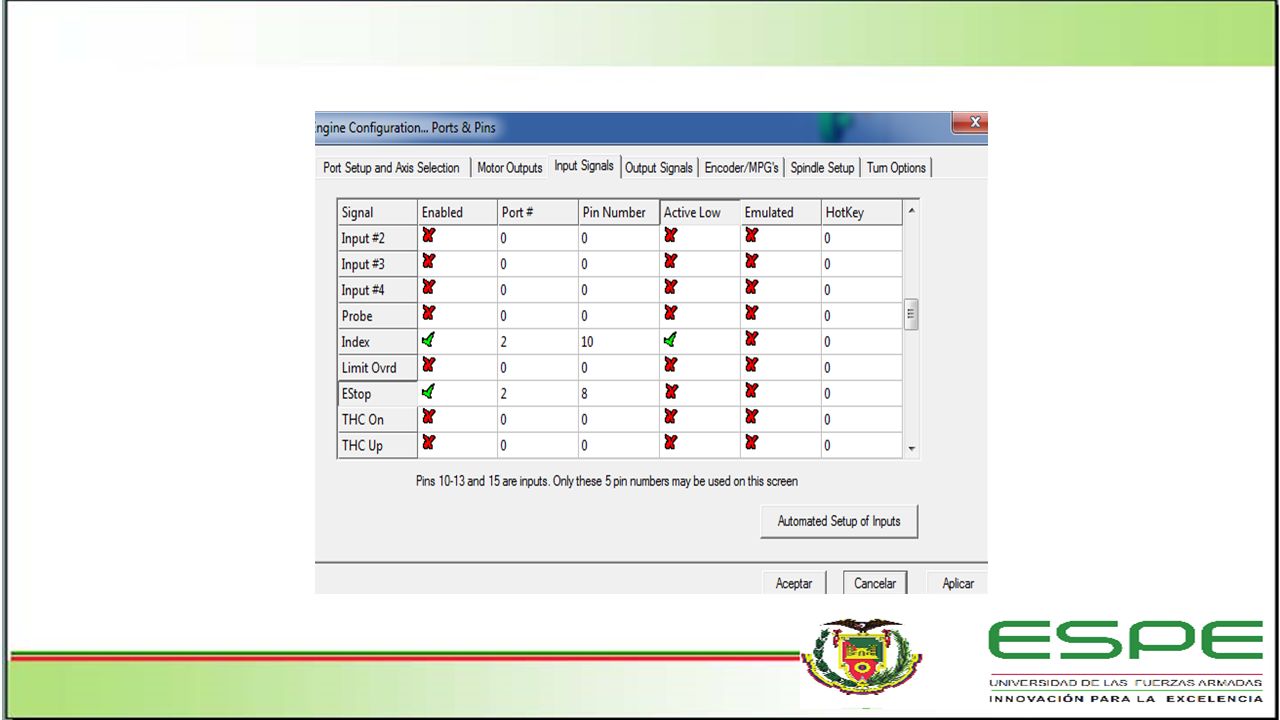Turn off Active Low for Index
The height and width of the screenshot is (720, 1280).
tap(671, 340)
